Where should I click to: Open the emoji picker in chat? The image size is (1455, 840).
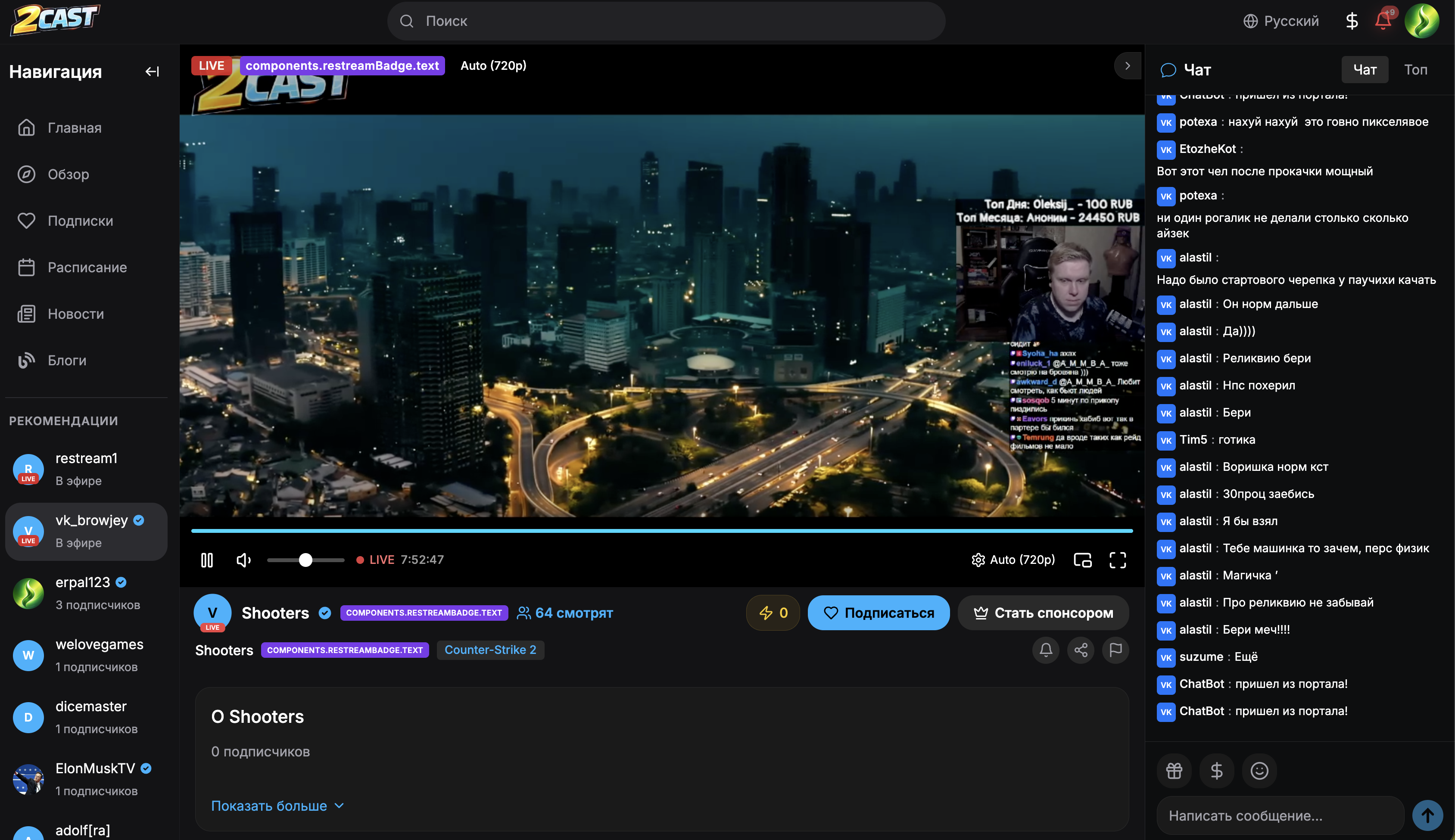coord(1259,771)
